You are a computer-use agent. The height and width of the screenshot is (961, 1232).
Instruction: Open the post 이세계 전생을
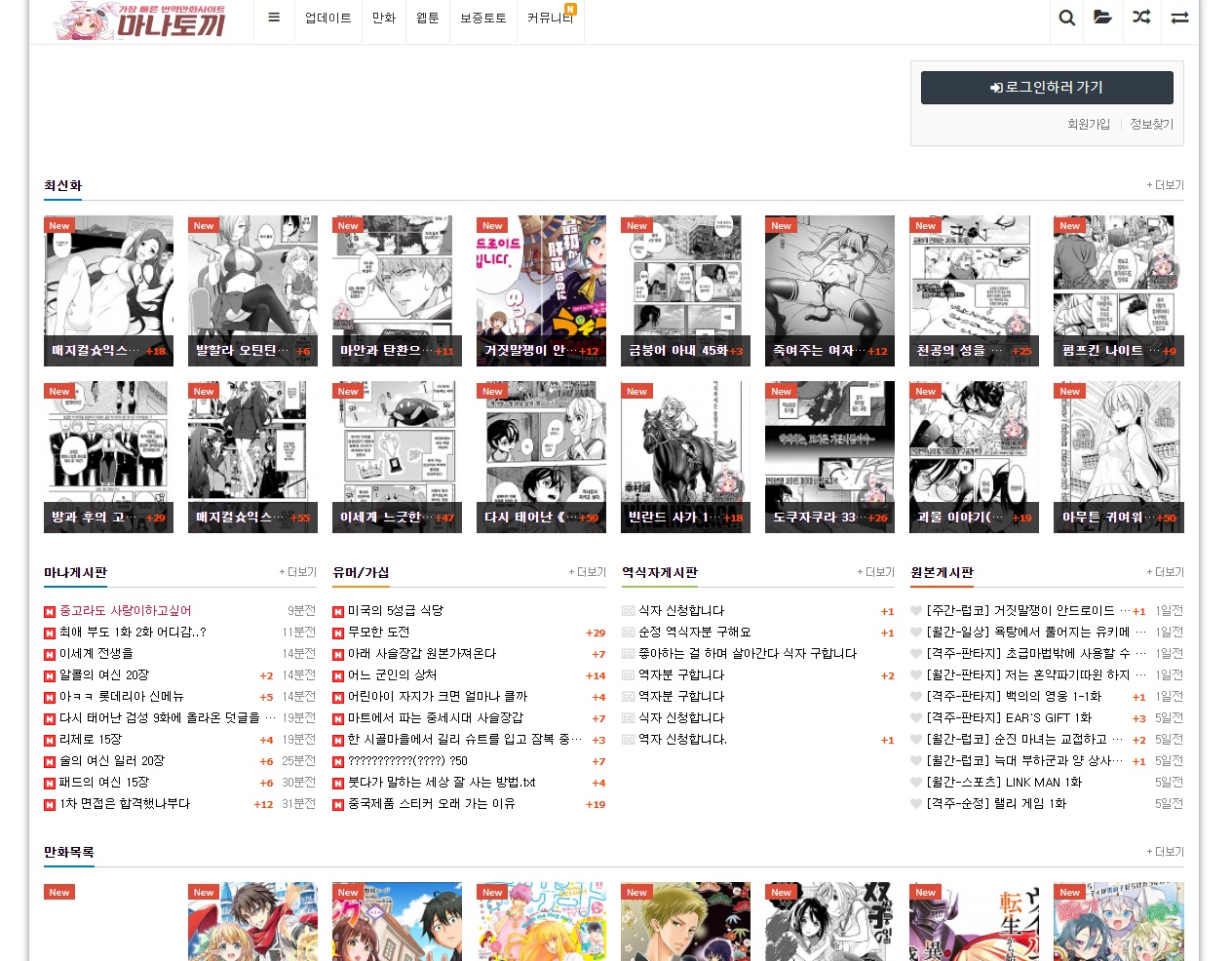coord(96,654)
